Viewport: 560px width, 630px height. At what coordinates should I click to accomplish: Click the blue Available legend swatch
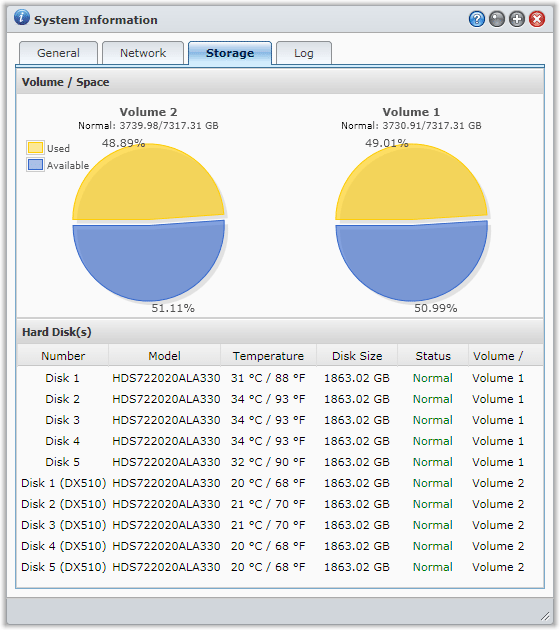click(35, 165)
